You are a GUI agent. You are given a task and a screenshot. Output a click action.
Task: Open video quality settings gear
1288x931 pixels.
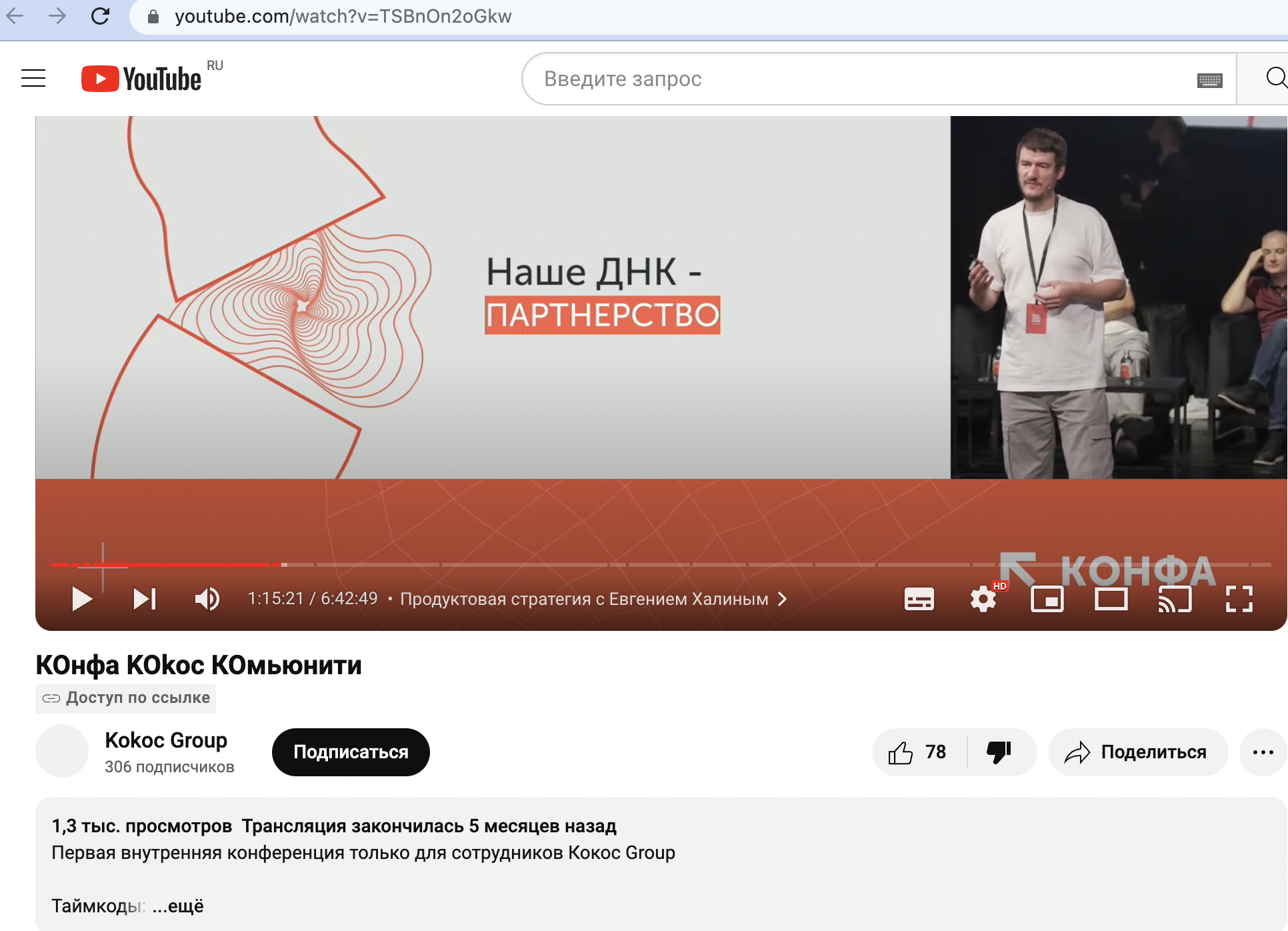pos(983,599)
